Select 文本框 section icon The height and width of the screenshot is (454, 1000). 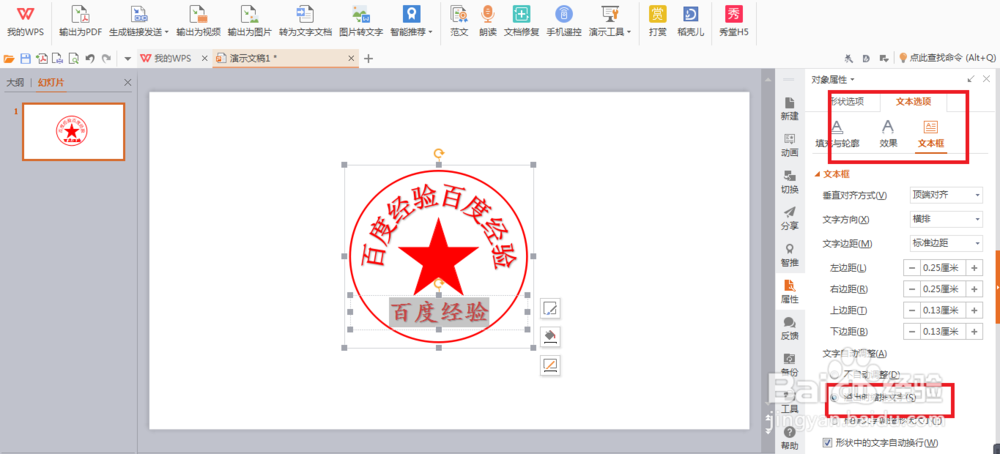[x=931, y=134]
